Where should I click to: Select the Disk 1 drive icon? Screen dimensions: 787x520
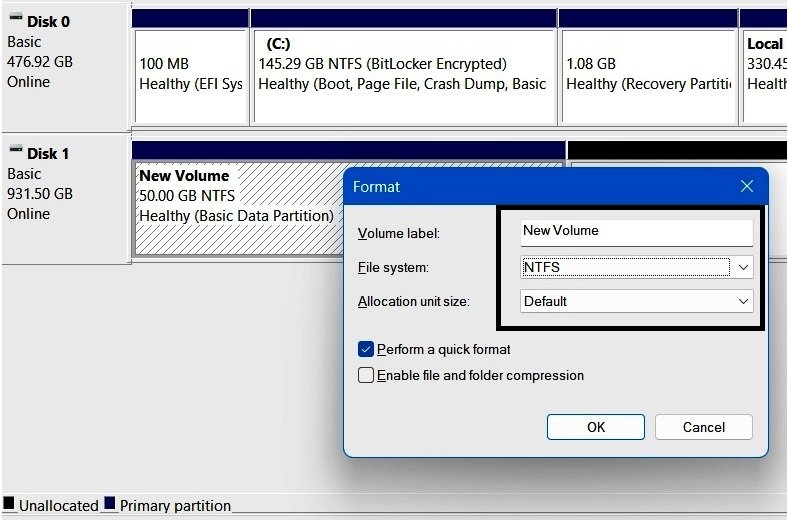(16, 149)
